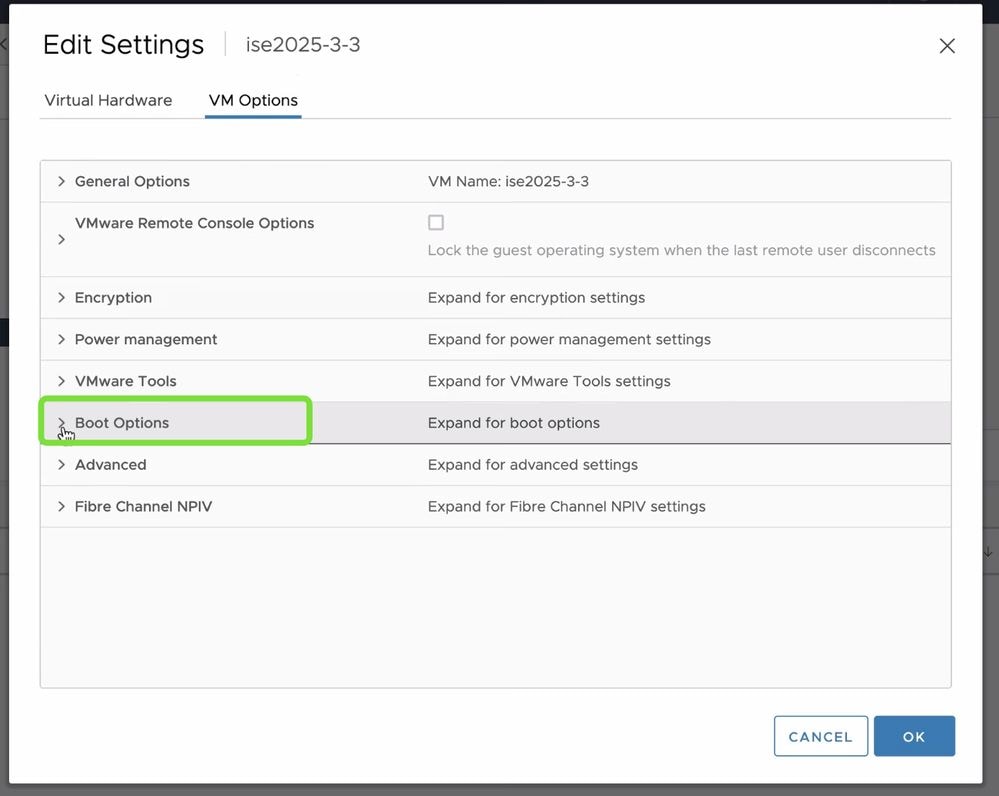
Task: Close the Edit Settings dialog
Action: coord(947,46)
